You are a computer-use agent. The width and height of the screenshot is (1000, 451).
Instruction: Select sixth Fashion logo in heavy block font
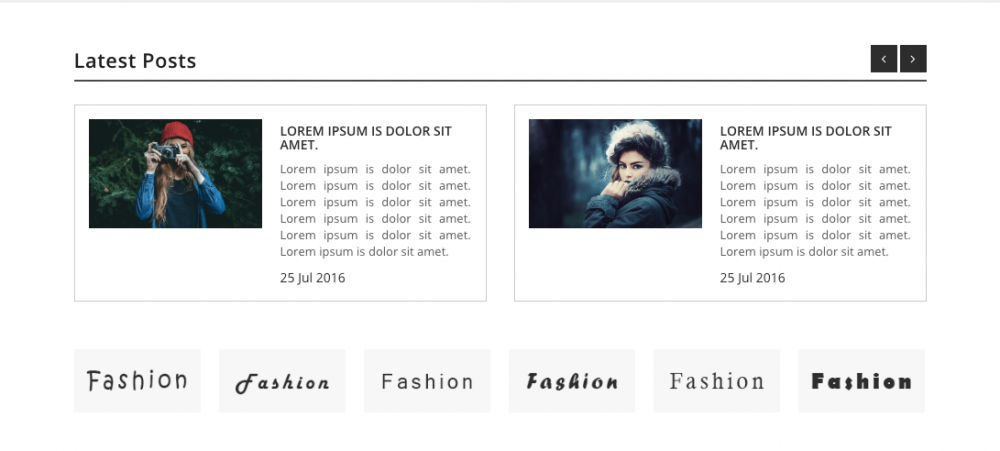click(862, 381)
